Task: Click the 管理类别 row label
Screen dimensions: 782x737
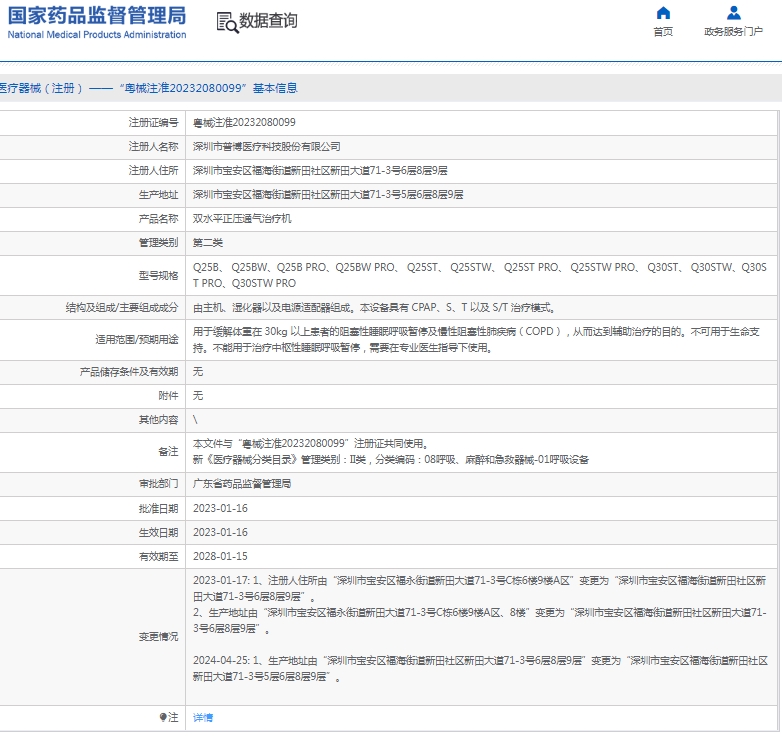Action: [159, 242]
